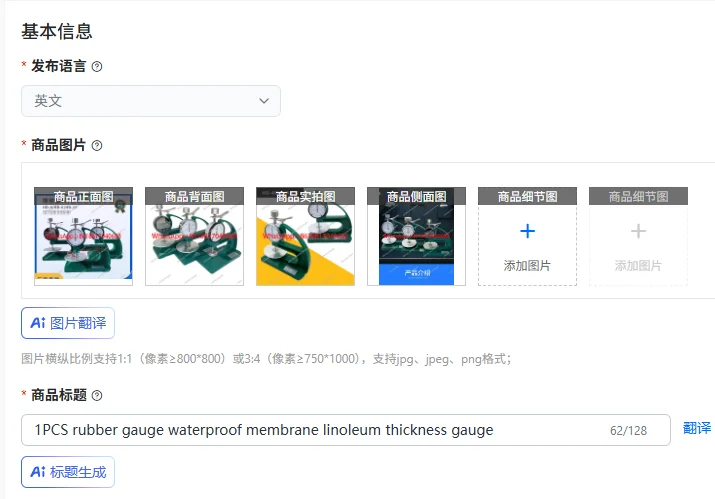Viewport: 715px width, 499px height.
Task: Open the 发布语言 select box
Action: [x=151, y=101]
